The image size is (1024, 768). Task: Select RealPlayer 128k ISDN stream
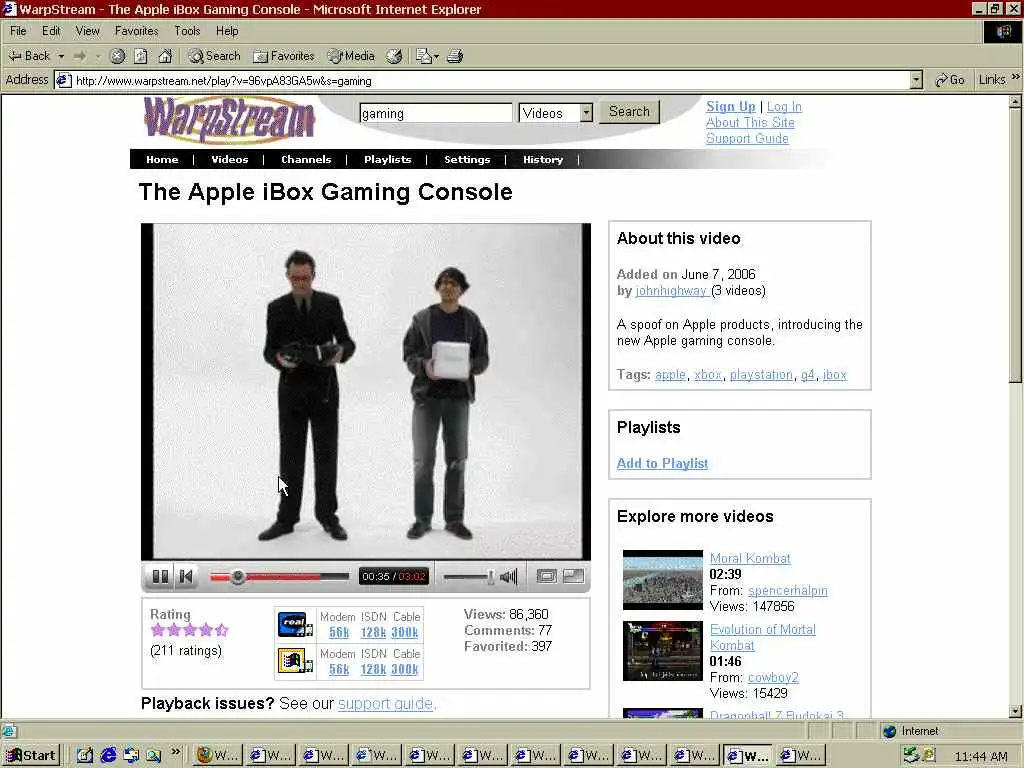374,632
